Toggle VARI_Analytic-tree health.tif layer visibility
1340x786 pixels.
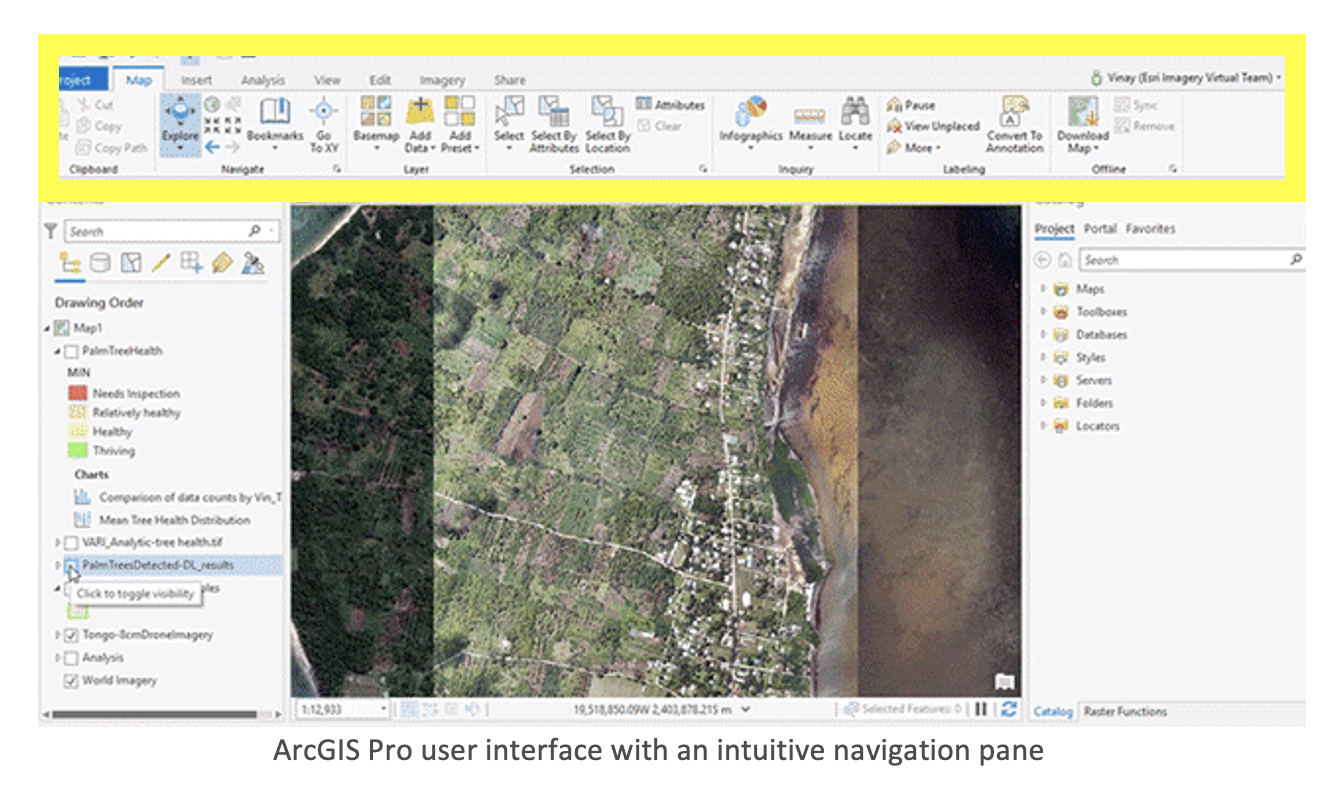pyautogui.click(x=71, y=542)
